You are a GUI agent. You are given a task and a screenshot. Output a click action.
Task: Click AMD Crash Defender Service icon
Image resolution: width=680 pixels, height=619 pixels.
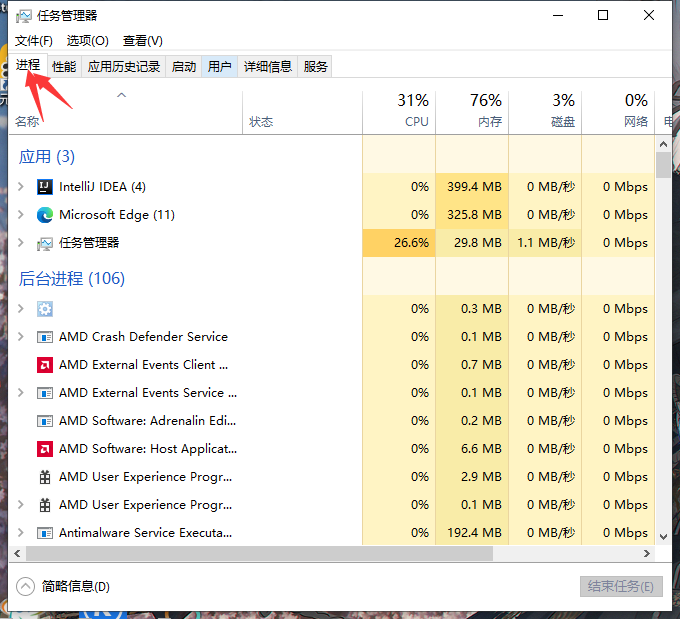click(x=45, y=337)
